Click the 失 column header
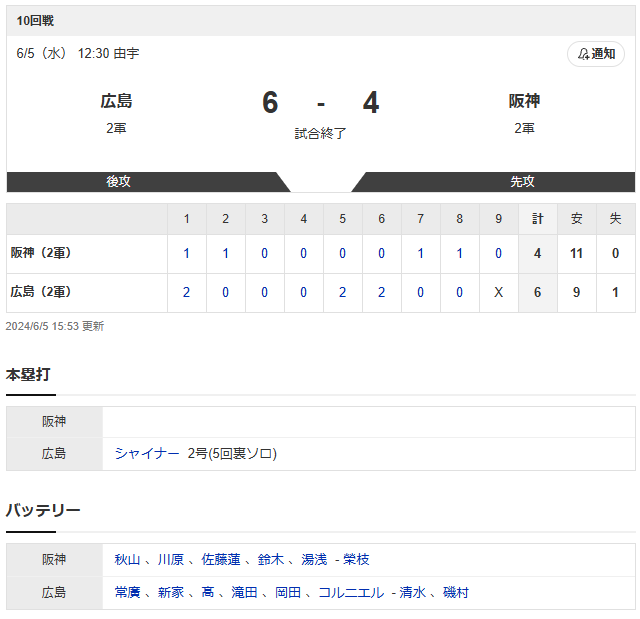The image size is (640, 619). pos(615,219)
